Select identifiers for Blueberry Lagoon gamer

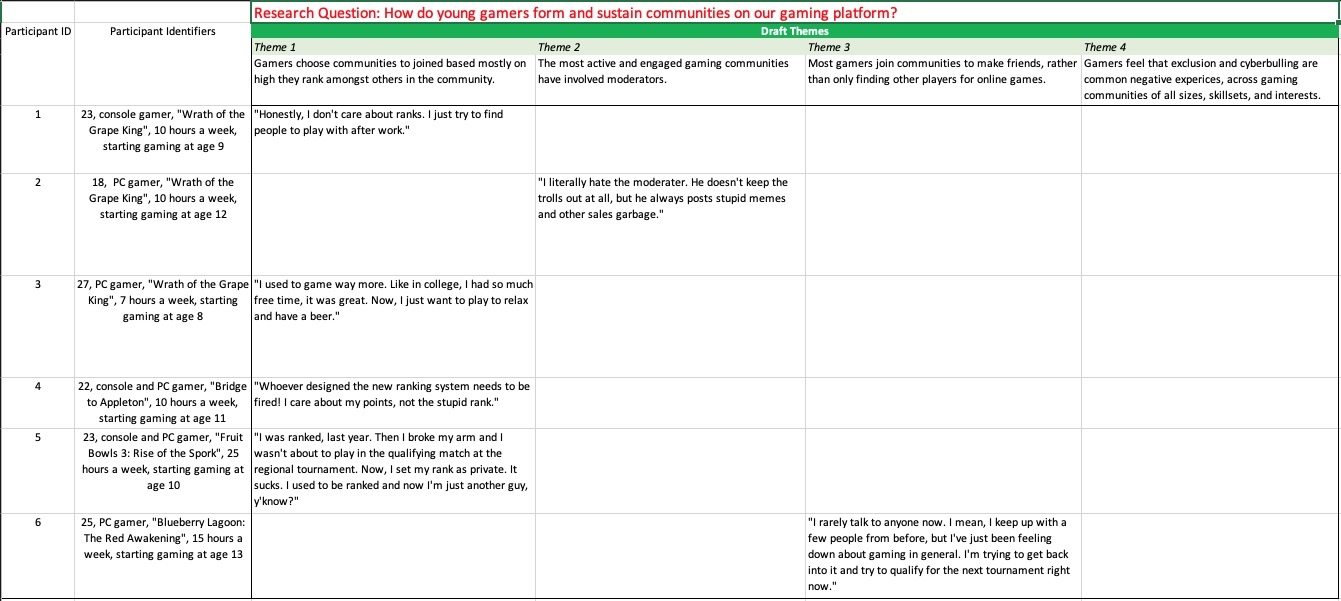[163, 556]
